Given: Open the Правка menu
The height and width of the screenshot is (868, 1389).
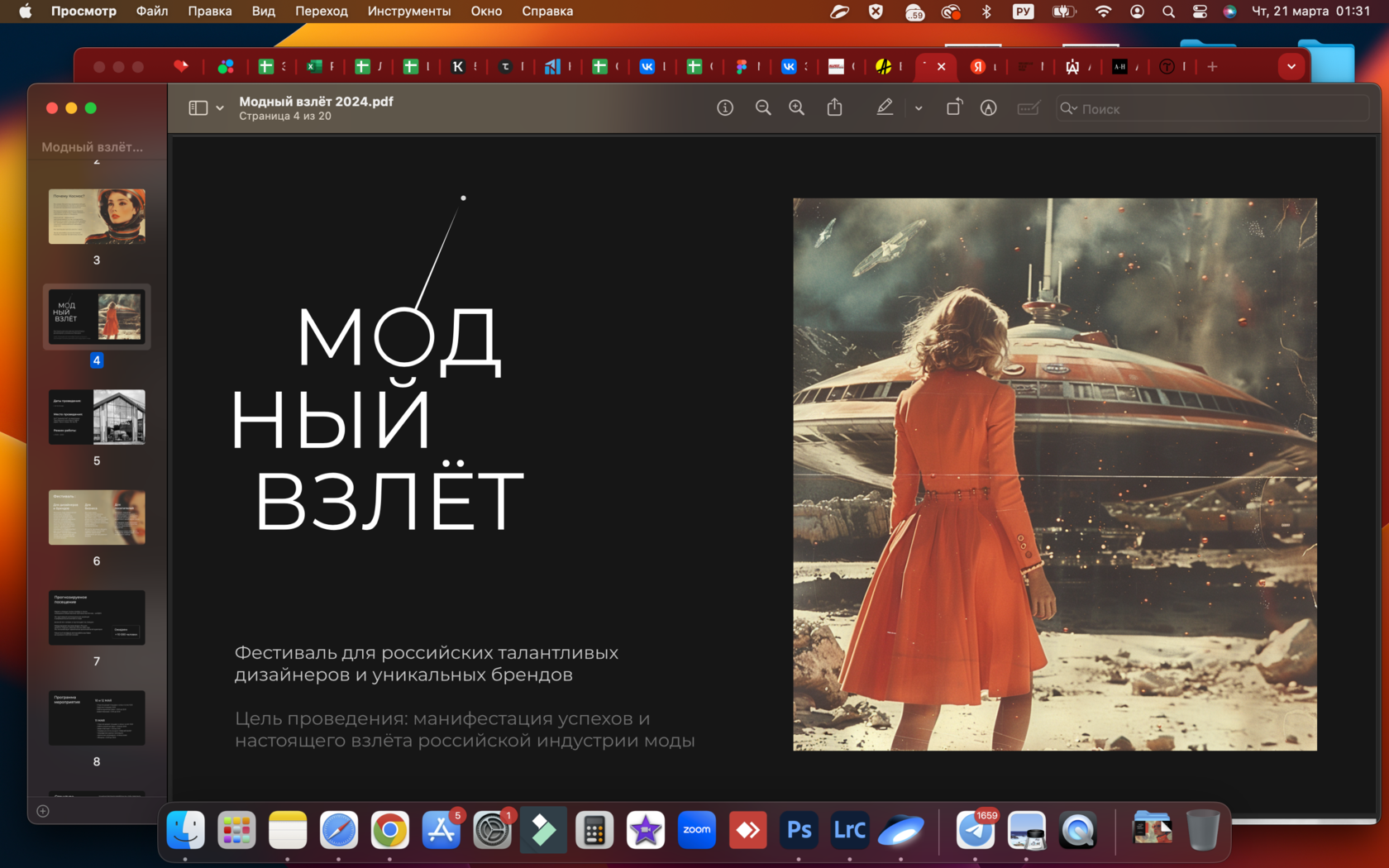Looking at the screenshot, I should (210, 12).
